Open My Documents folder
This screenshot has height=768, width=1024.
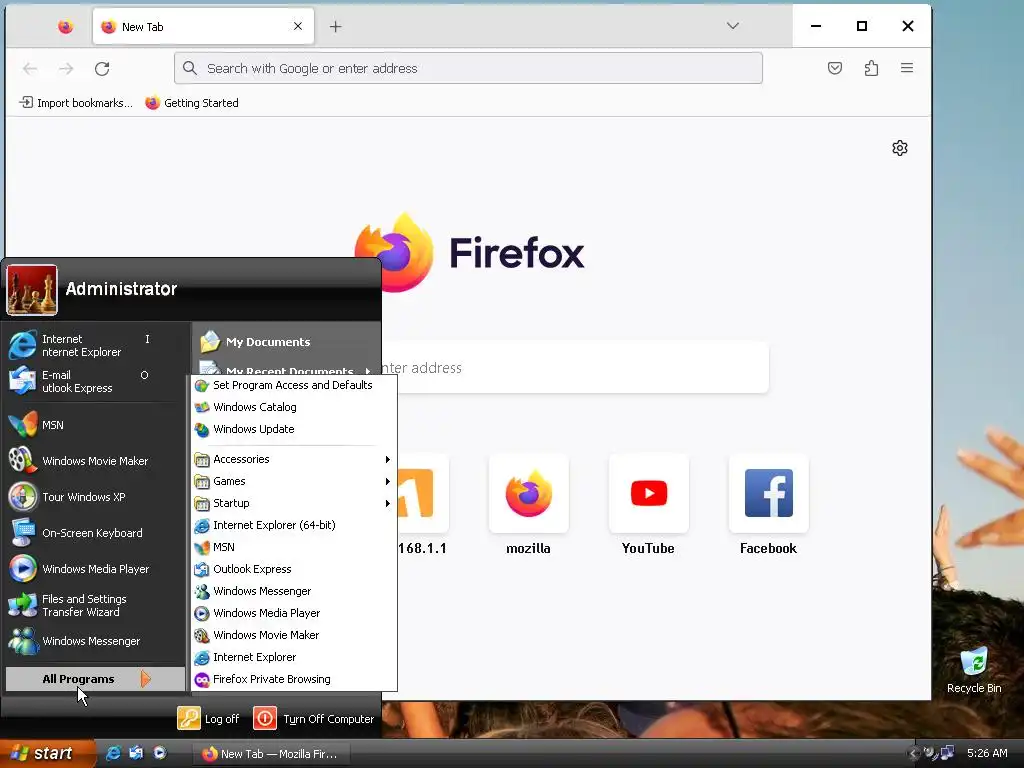coord(286,342)
